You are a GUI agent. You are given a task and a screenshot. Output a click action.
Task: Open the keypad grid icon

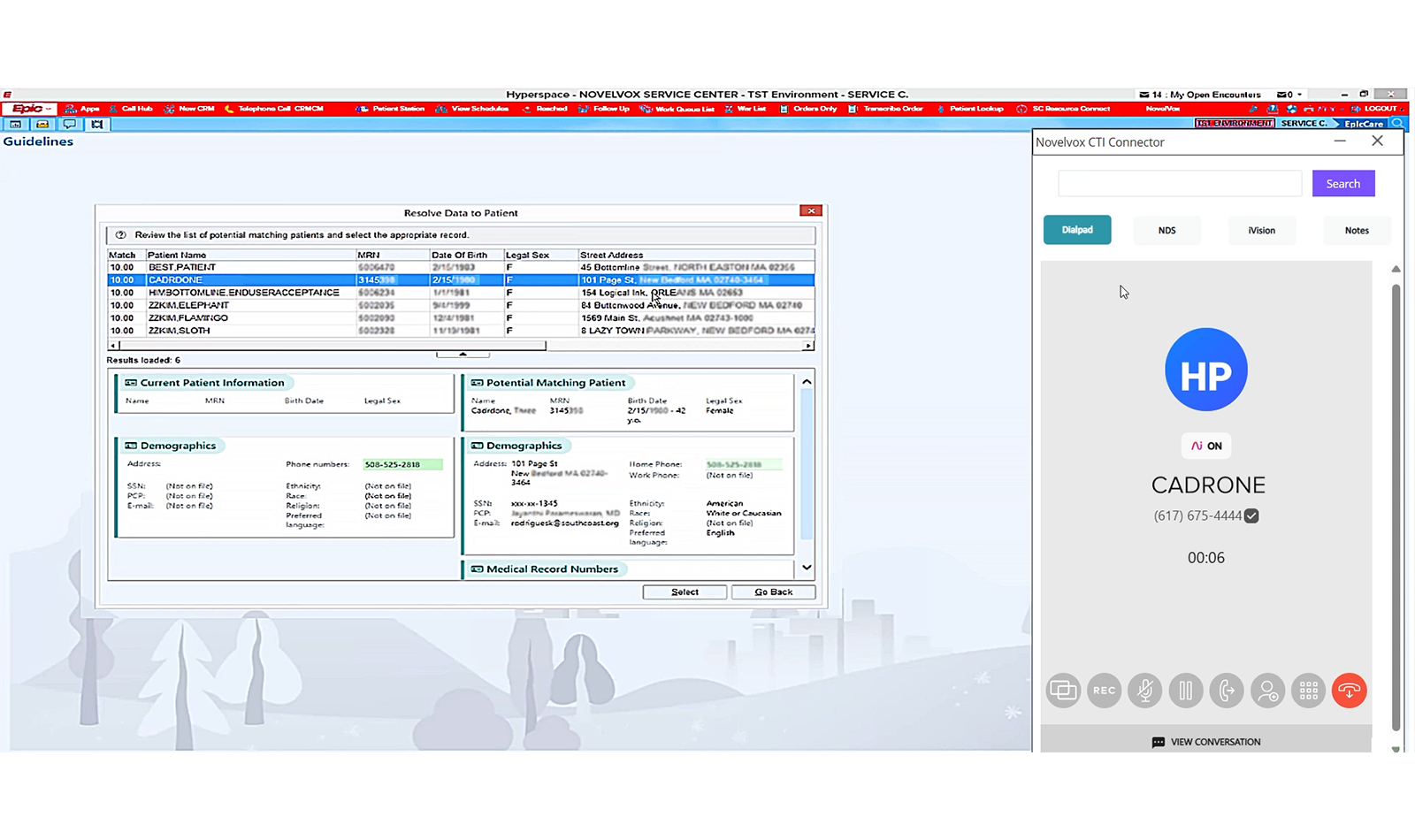(1309, 691)
